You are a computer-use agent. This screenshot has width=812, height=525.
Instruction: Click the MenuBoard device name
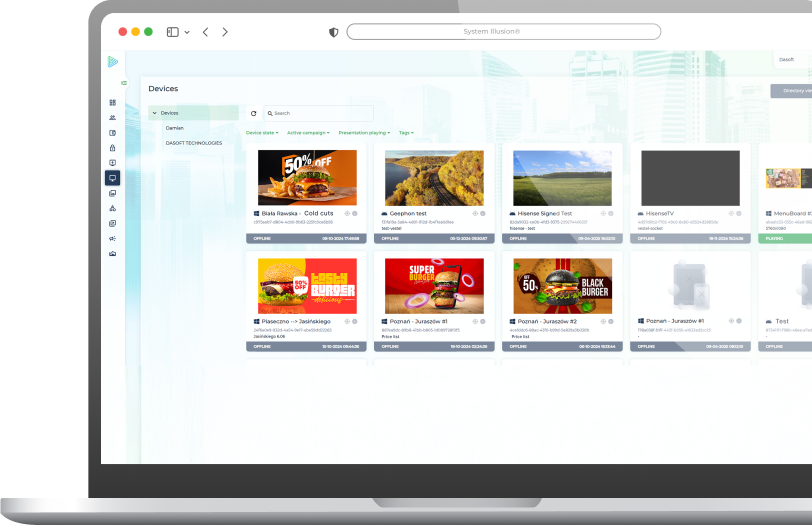click(x=792, y=213)
